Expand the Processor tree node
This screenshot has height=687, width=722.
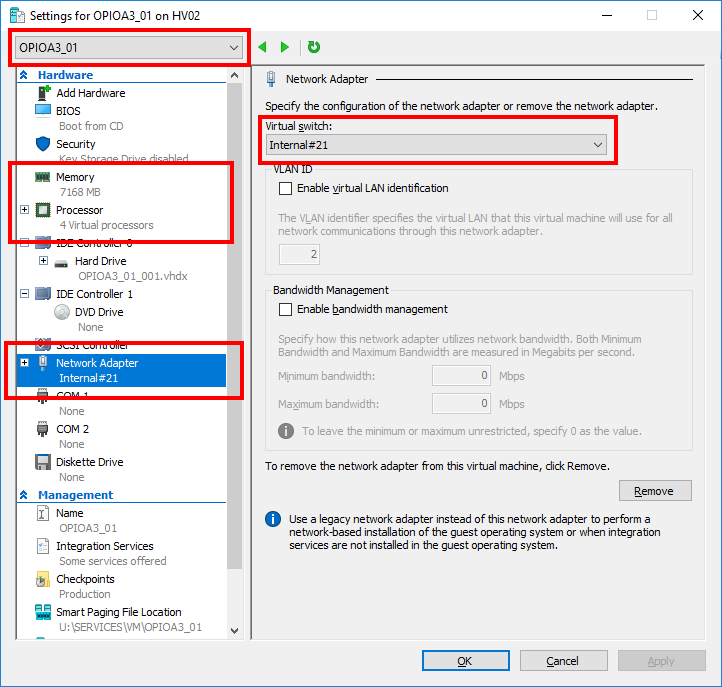click(25, 210)
